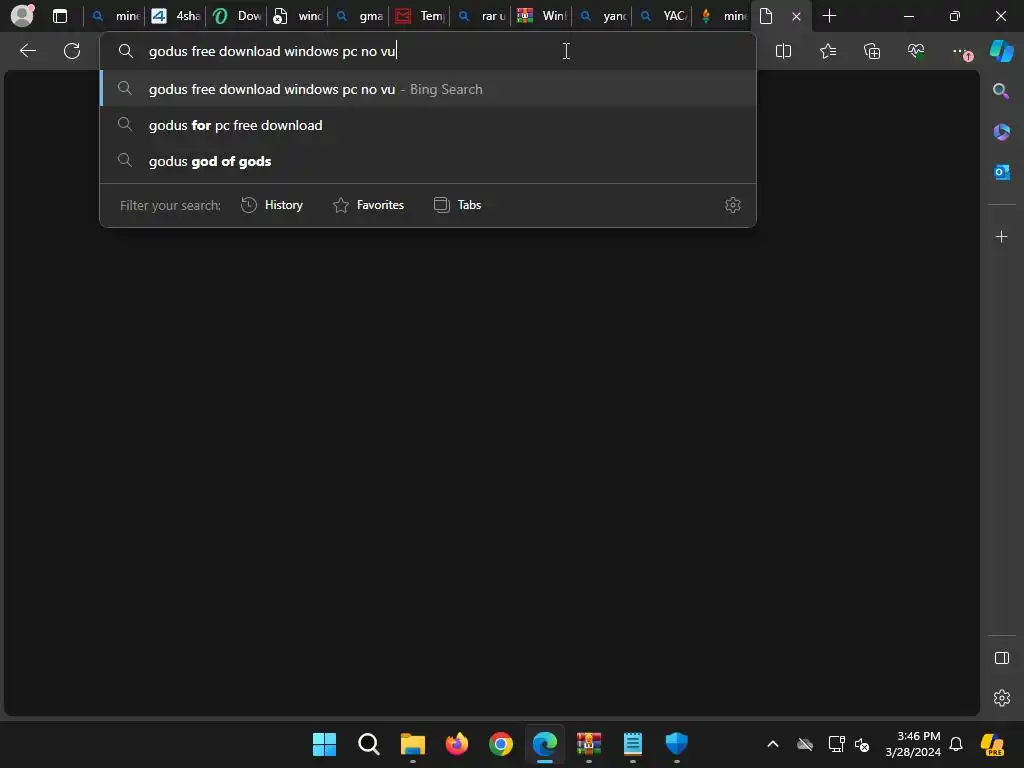Switch to the WinRAR tab
This screenshot has height=768, width=1024.
(x=541, y=16)
